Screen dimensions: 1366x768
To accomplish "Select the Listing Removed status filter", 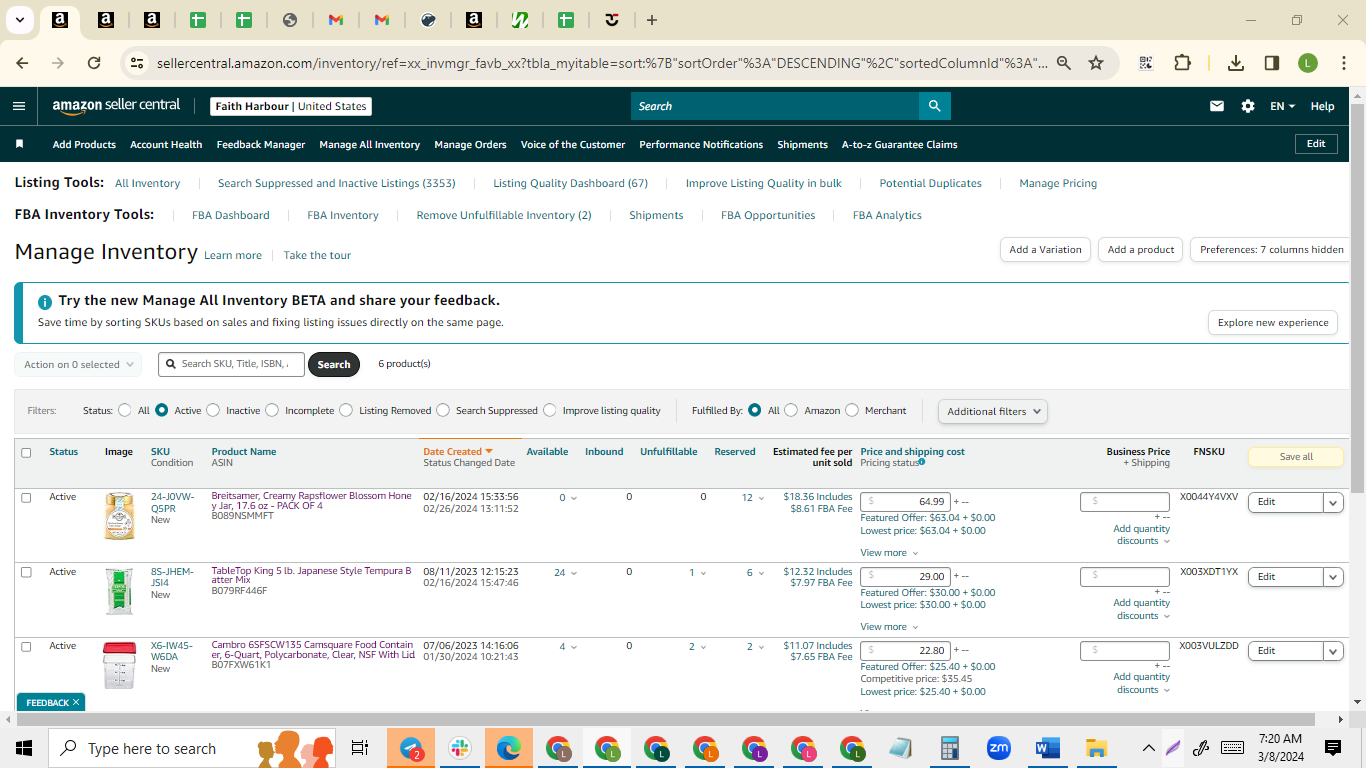I will [x=346, y=410].
